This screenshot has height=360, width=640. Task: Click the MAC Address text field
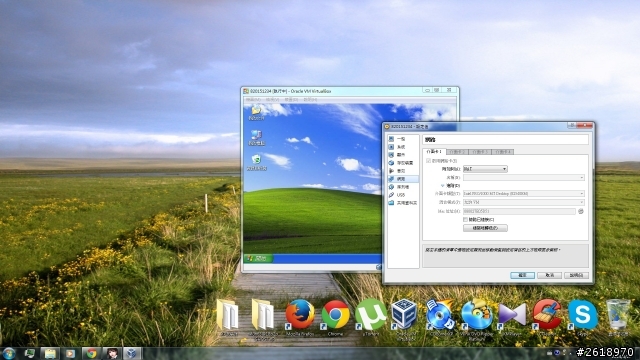coord(519,211)
